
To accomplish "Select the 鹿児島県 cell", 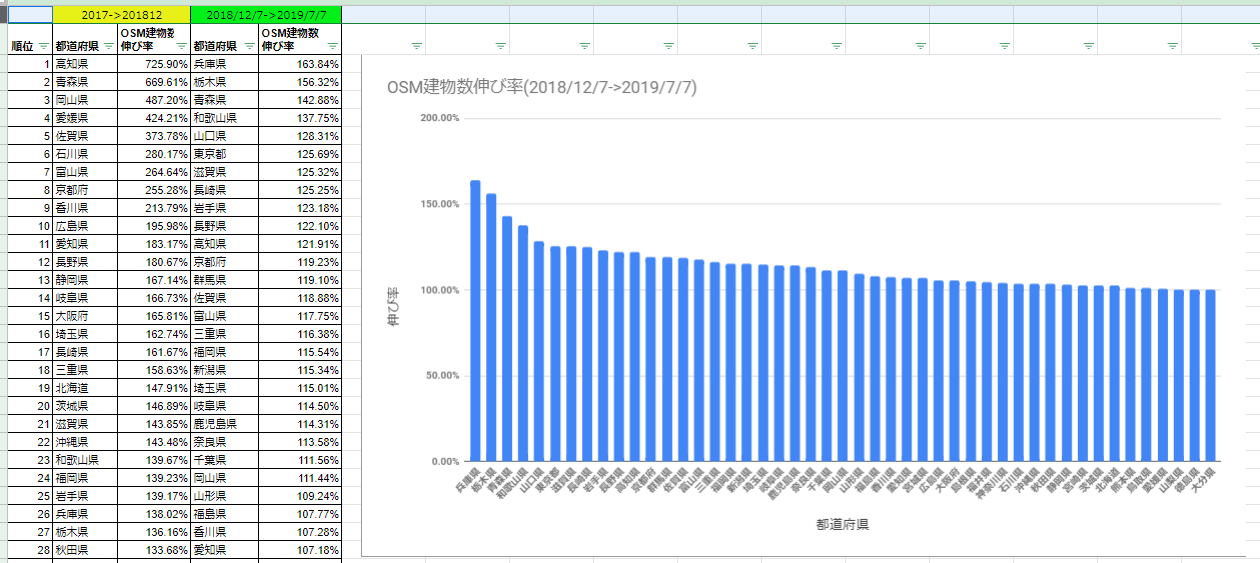I will [225, 424].
